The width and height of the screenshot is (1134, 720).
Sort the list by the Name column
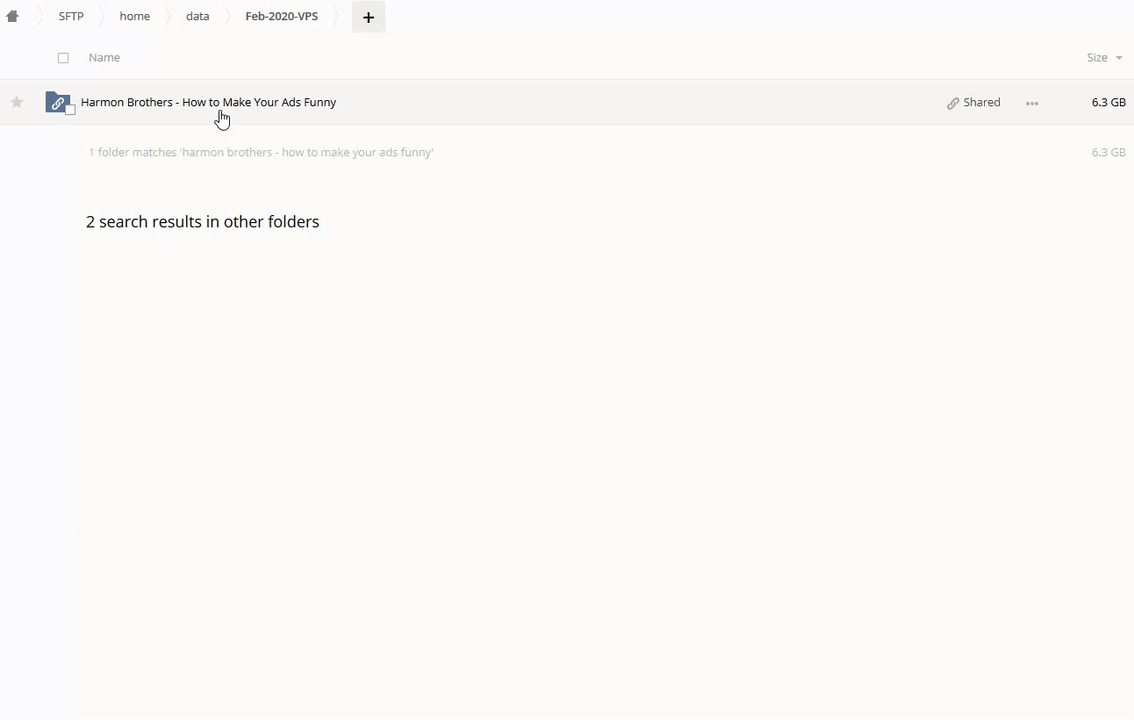(x=104, y=58)
